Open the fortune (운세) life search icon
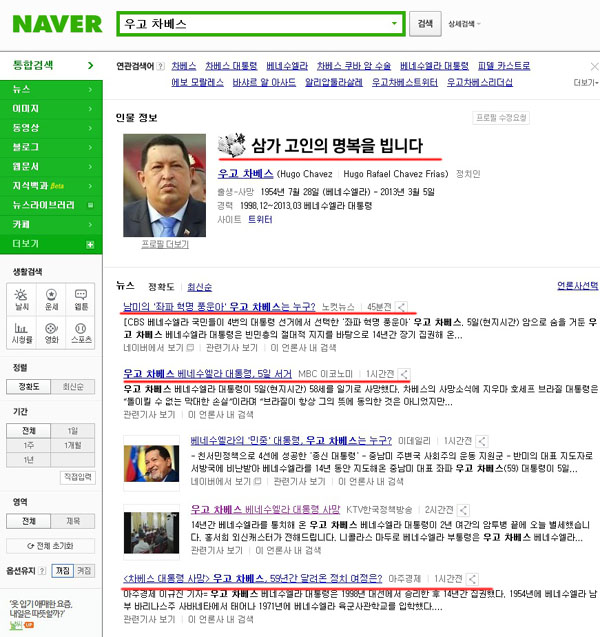Viewport: 600px width, 637px height. (x=51, y=299)
